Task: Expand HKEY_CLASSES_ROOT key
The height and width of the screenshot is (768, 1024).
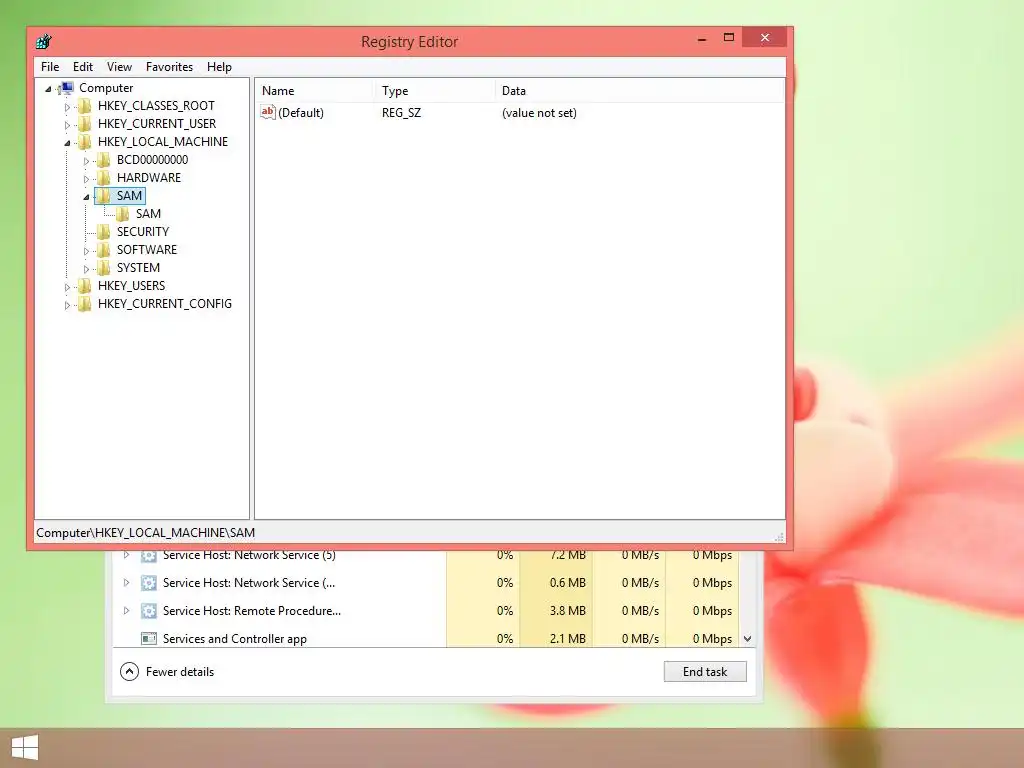Action: (x=67, y=106)
